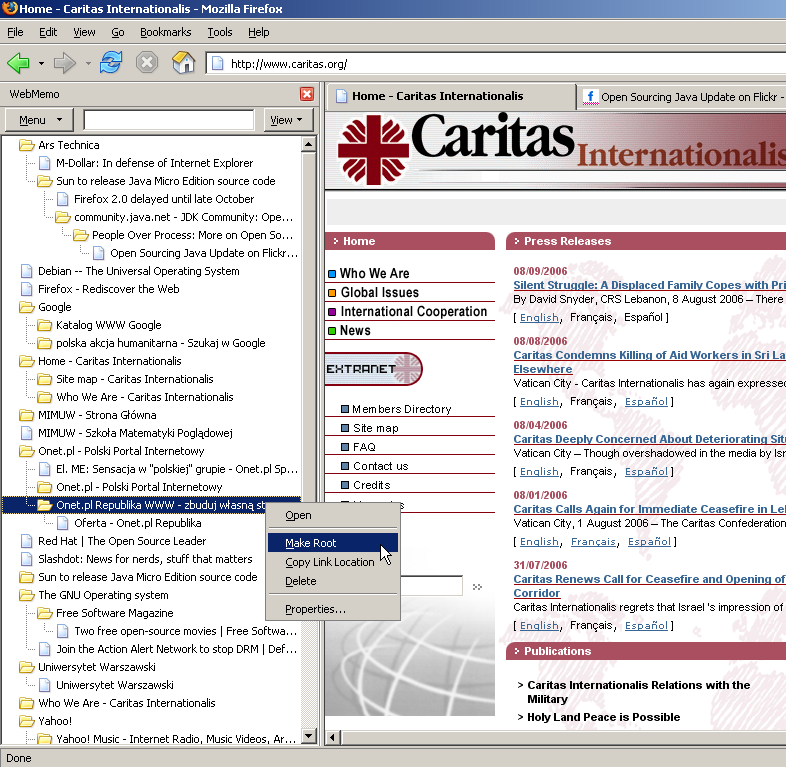Select Oferta - Onet.pl Republika item
This screenshot has width=786, height=768.
click(x=137, y=523)
